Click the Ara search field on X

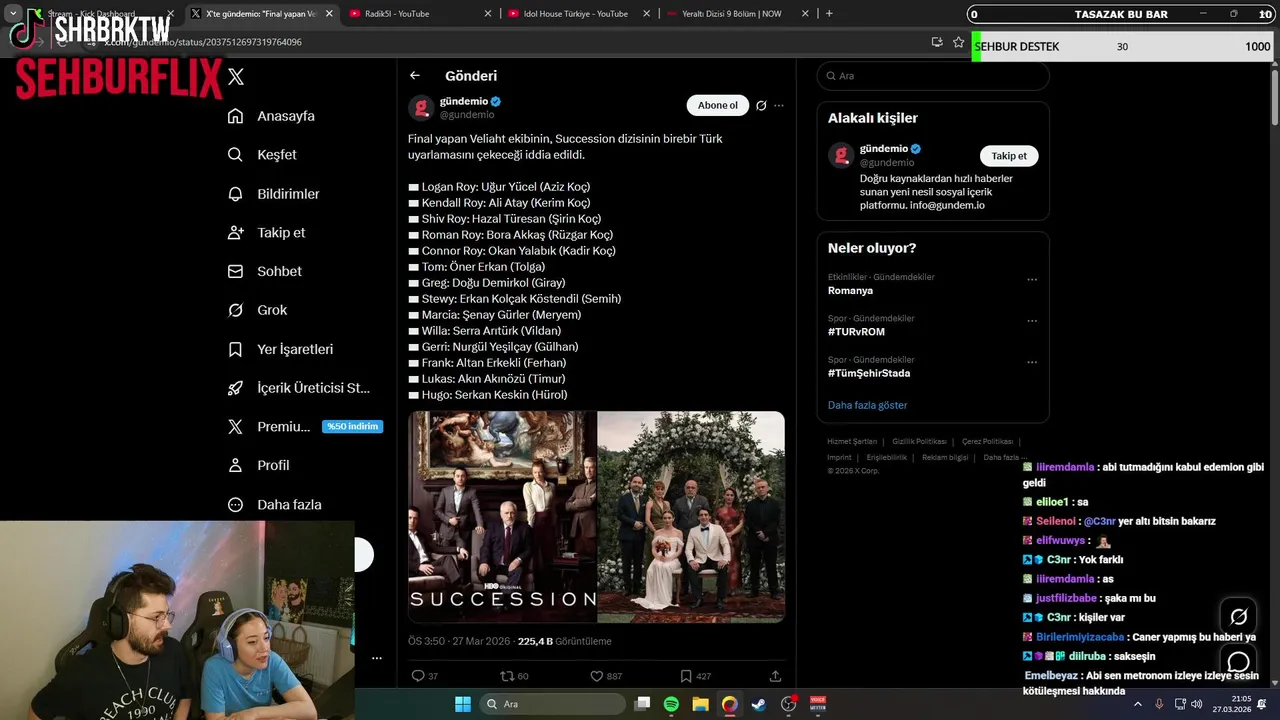[x=933, y=76]
